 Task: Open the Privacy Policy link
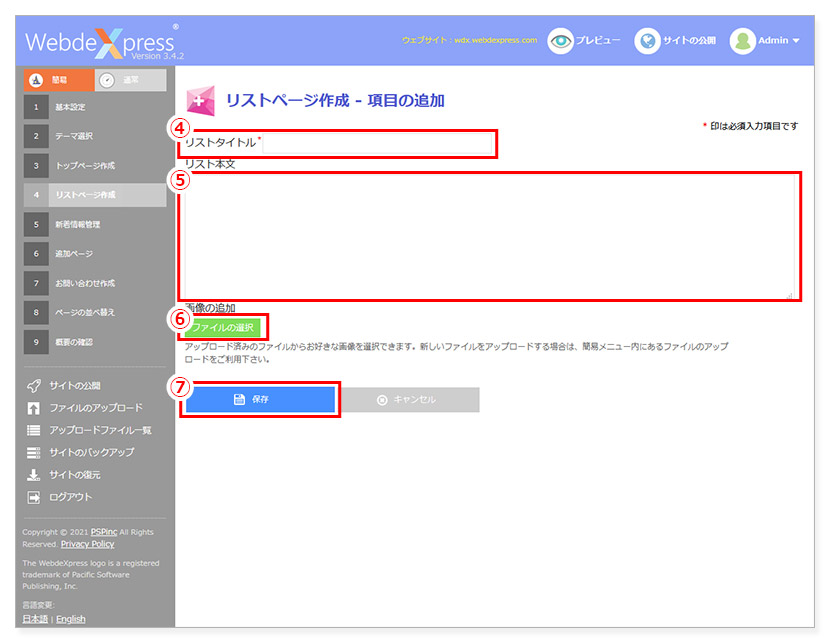87,544
